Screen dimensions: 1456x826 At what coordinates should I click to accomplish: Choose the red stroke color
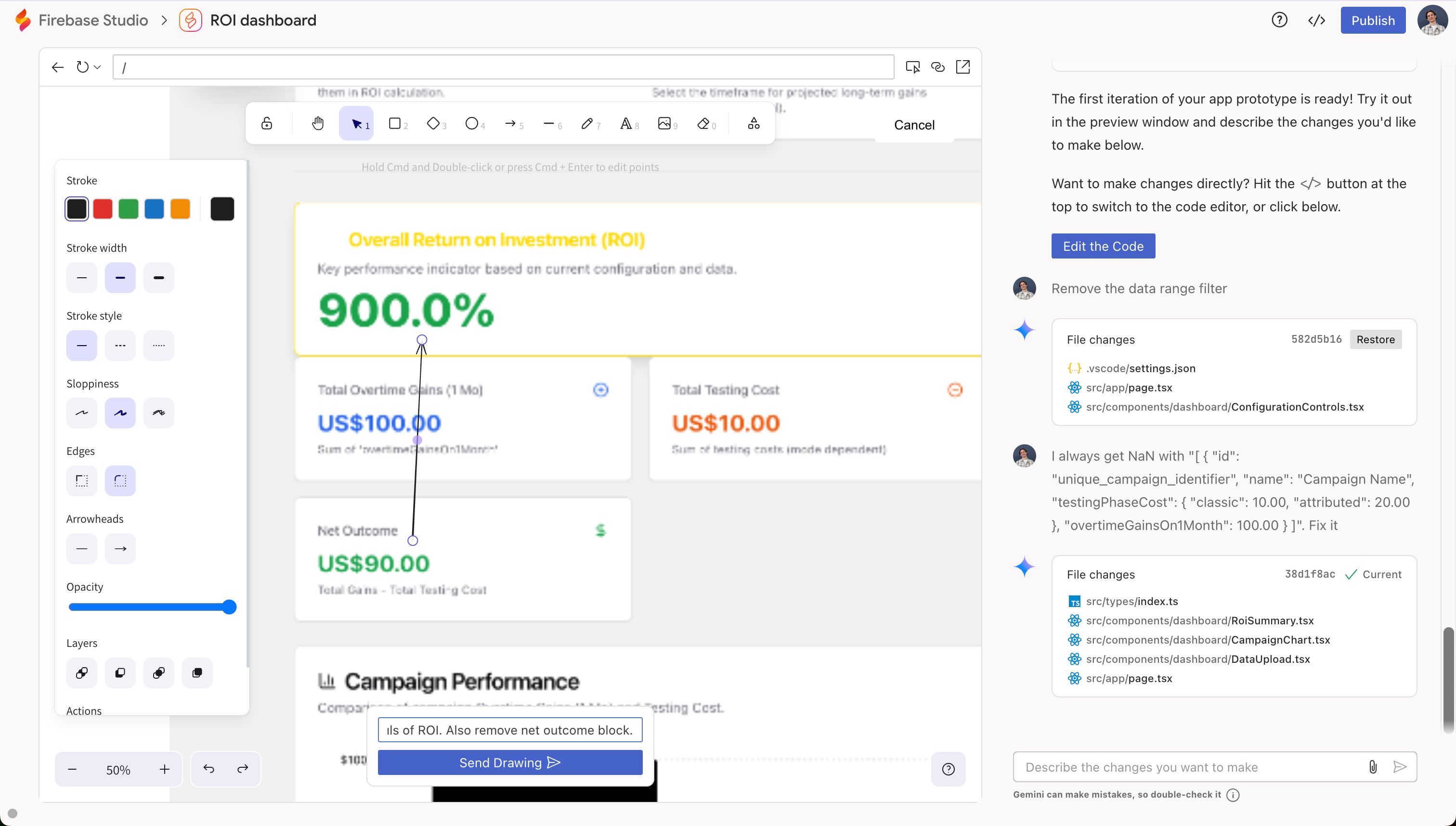103,209
